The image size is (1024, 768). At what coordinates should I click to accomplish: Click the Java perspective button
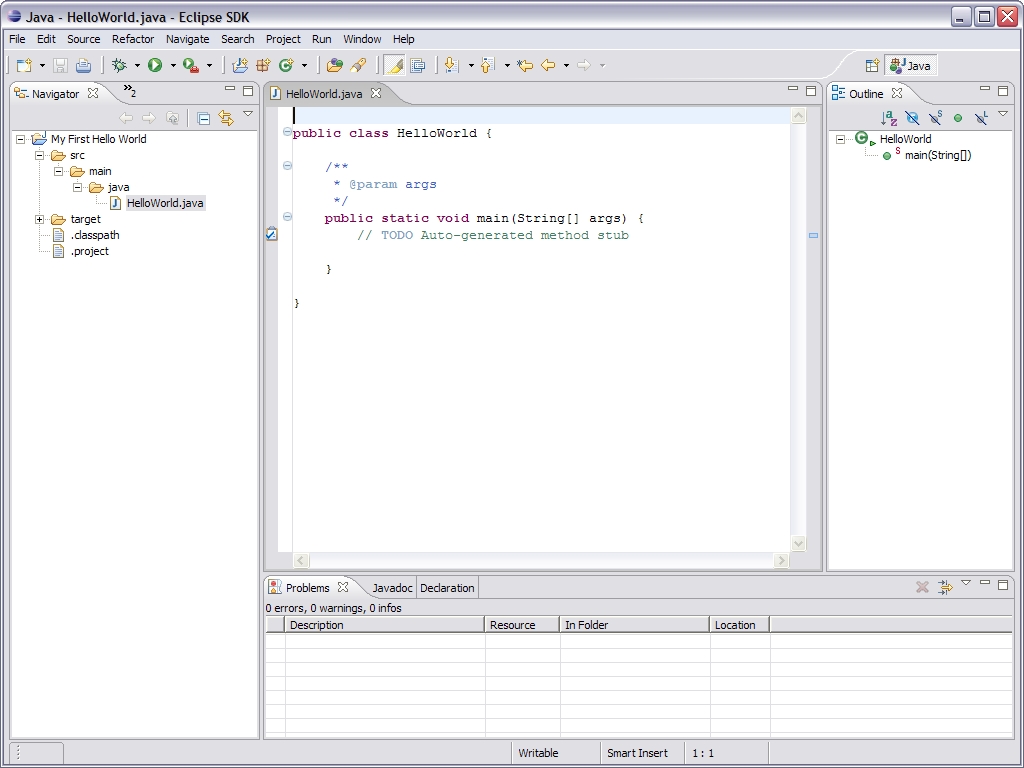coord(911,65)
